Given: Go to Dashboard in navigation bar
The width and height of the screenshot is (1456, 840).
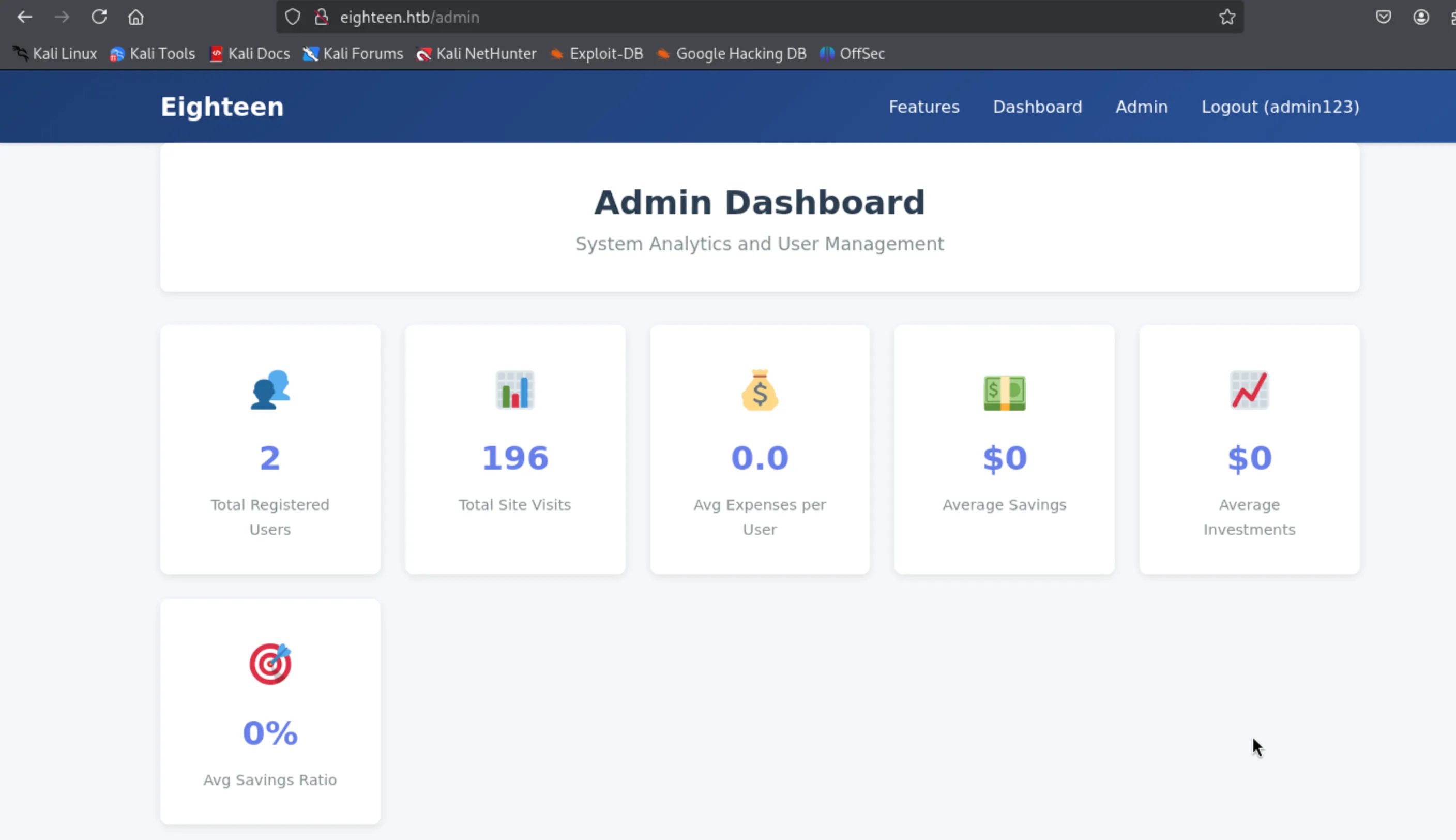Looking at the screenshot, I should 1037,107.
